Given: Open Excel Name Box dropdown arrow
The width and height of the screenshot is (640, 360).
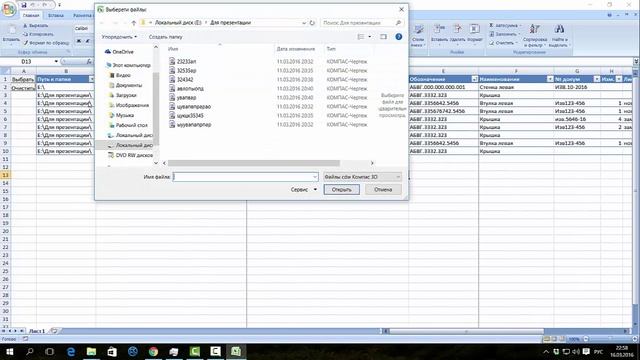Looking at the screenshot, I should (56, 61).
